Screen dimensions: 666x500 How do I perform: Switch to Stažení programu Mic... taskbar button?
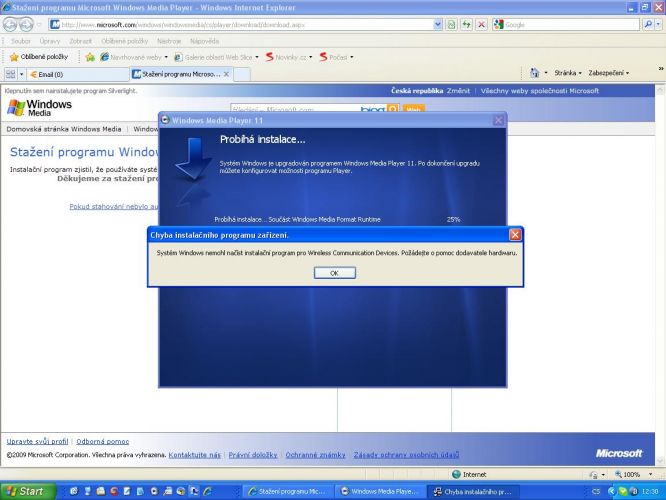[x=288, y=492]
